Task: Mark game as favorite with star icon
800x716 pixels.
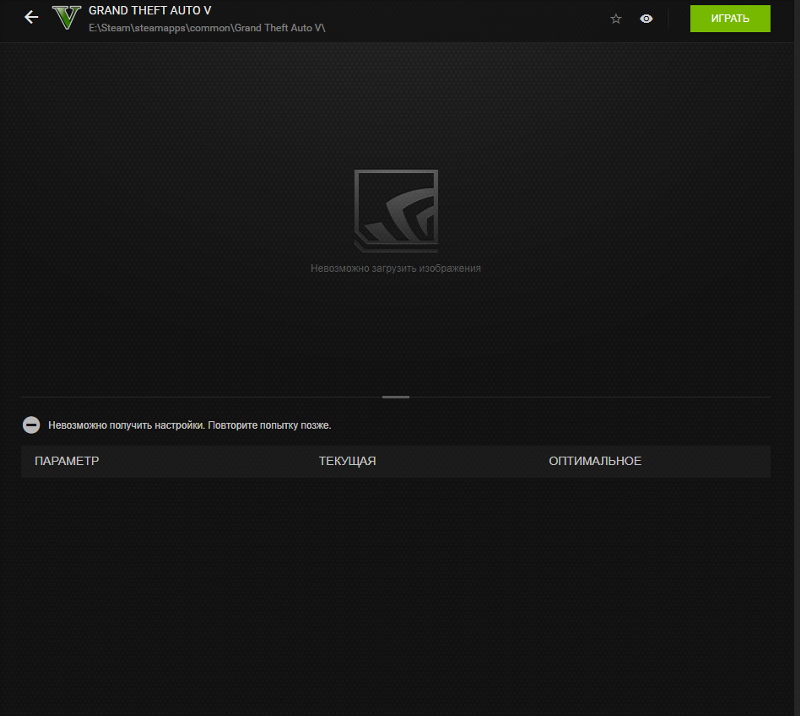Action: tap(616, 19)
